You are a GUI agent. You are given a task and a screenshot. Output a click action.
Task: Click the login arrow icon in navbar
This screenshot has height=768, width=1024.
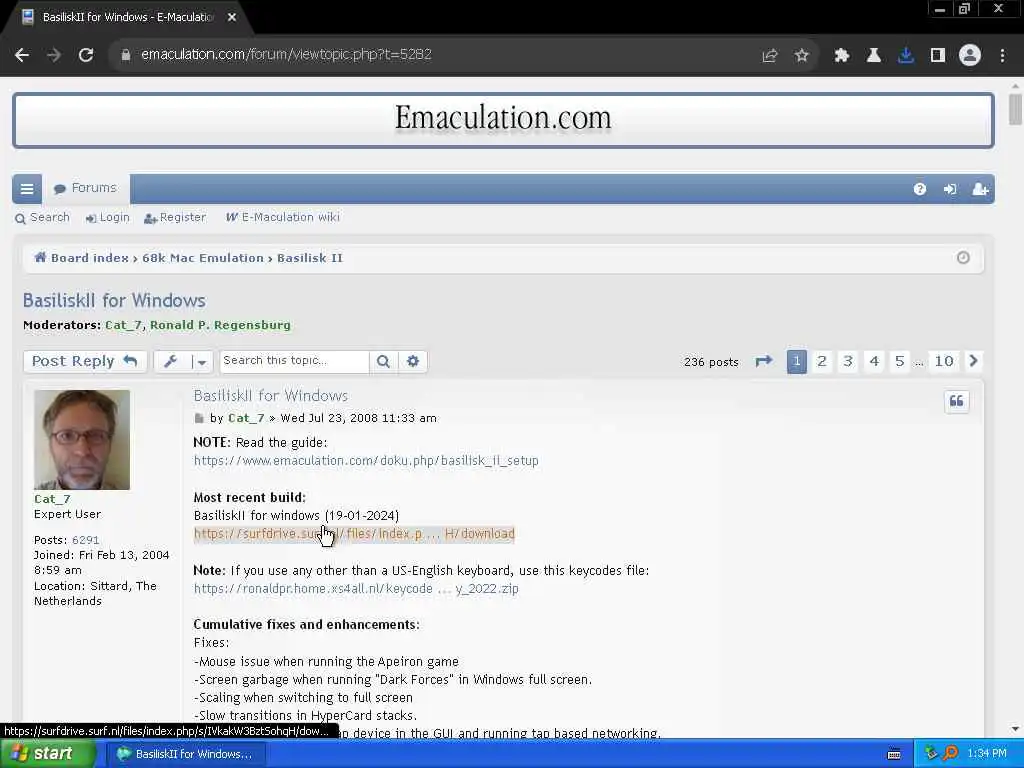[x=950, y=189]
